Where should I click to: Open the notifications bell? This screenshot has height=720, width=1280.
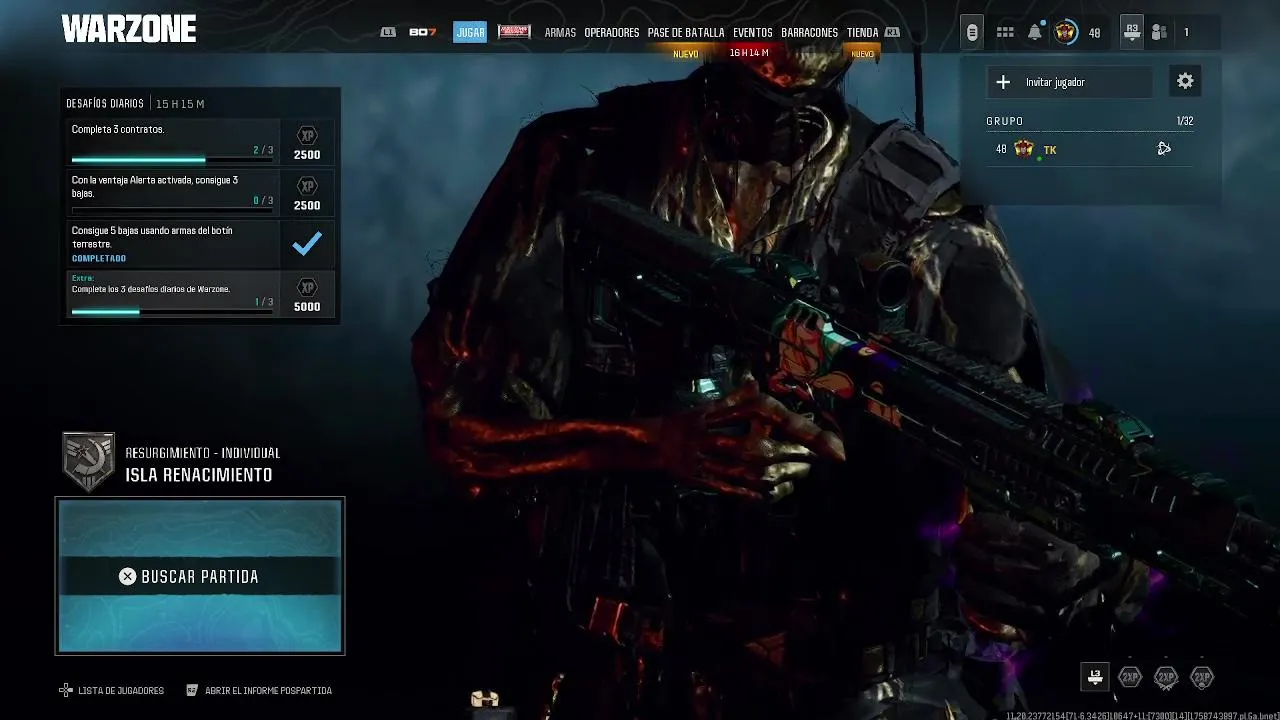(1035, 33)
